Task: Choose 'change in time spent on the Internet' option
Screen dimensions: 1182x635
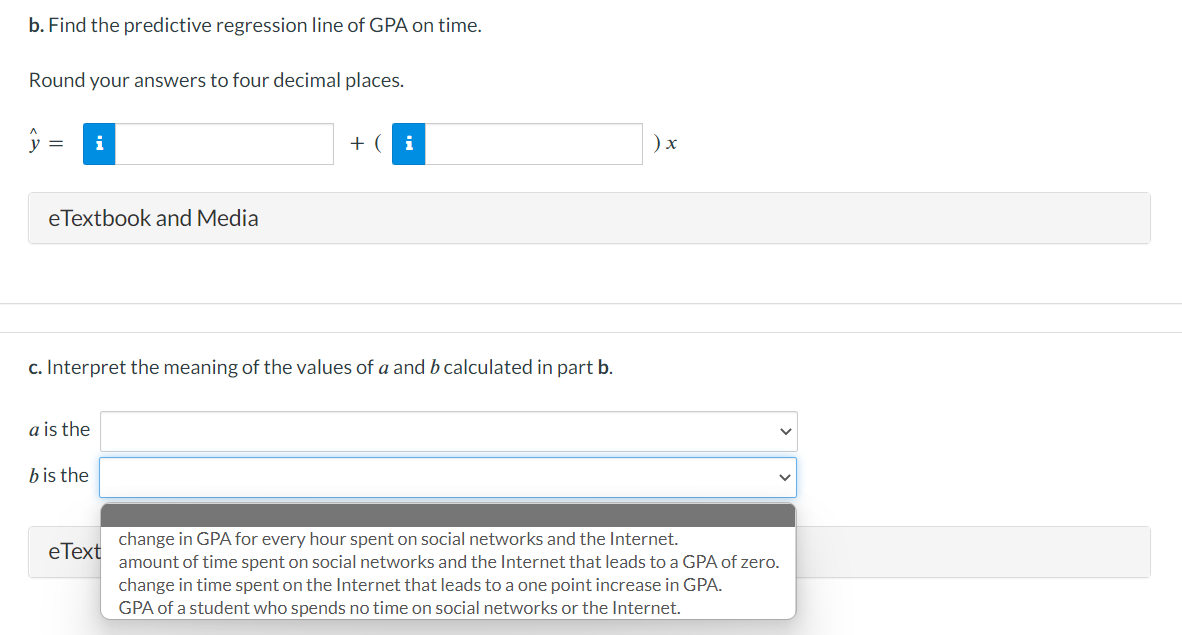Action: (420, 584)
